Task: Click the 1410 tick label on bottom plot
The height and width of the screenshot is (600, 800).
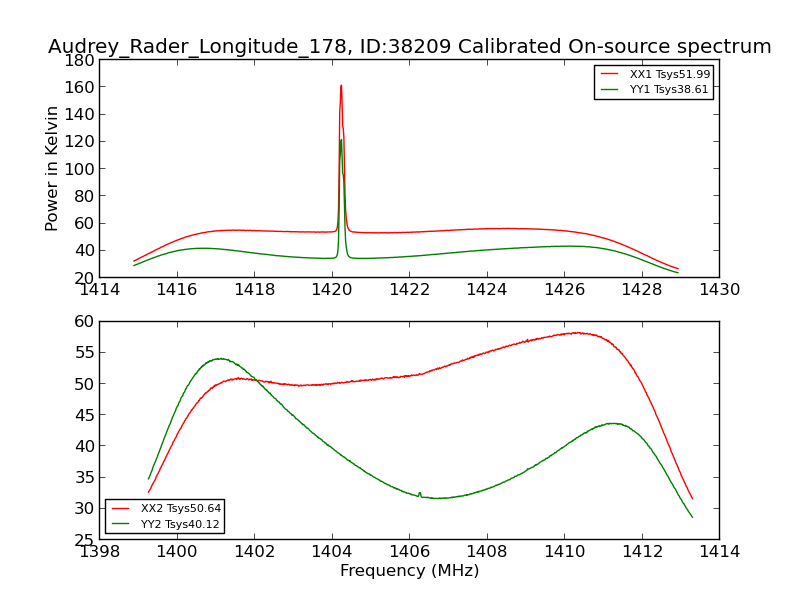Action: click(565, 551)
